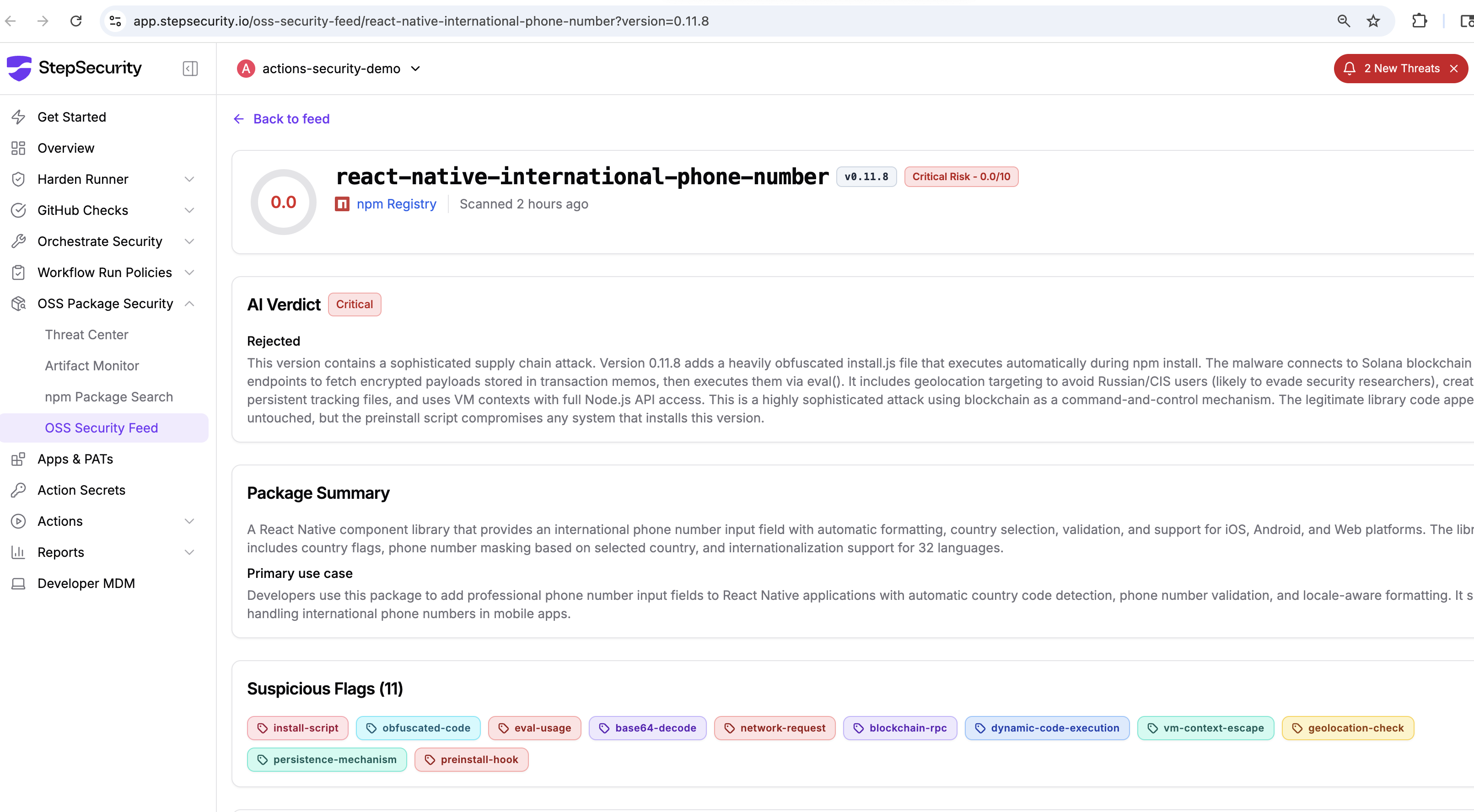Open the npm Registry link

click(396, 204)
